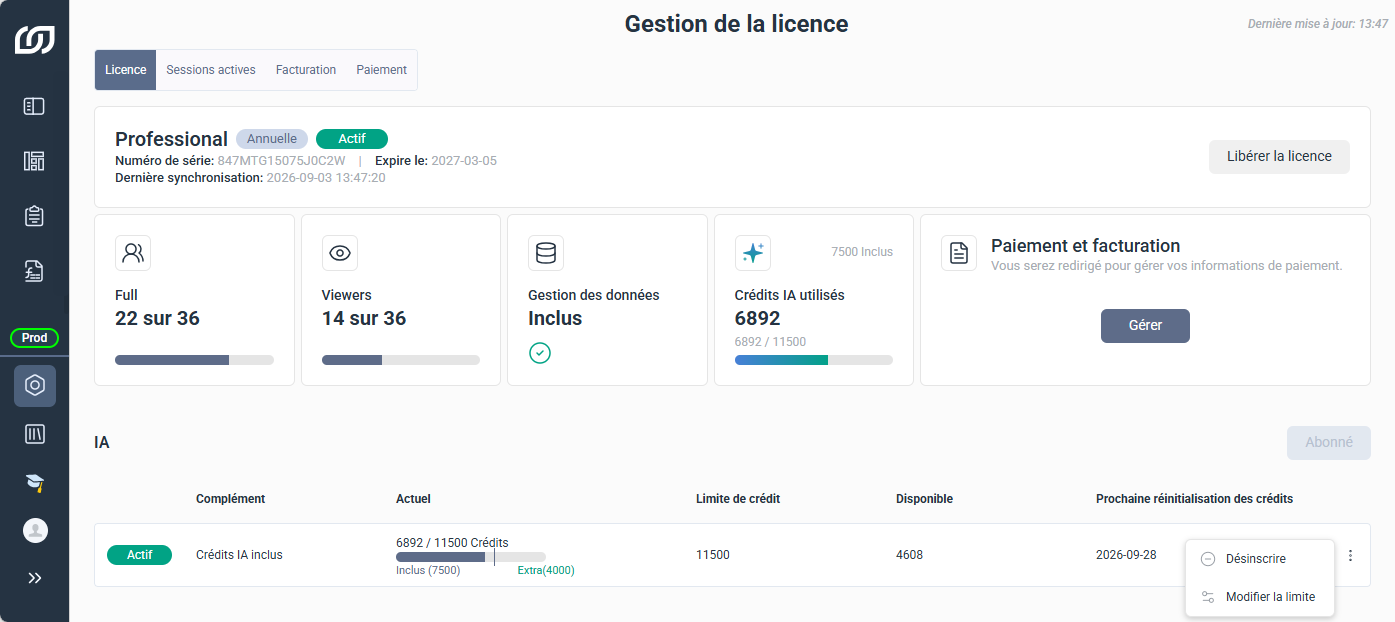
Task: Open the clipboard checklist sidebar icon
Action: 34,216
